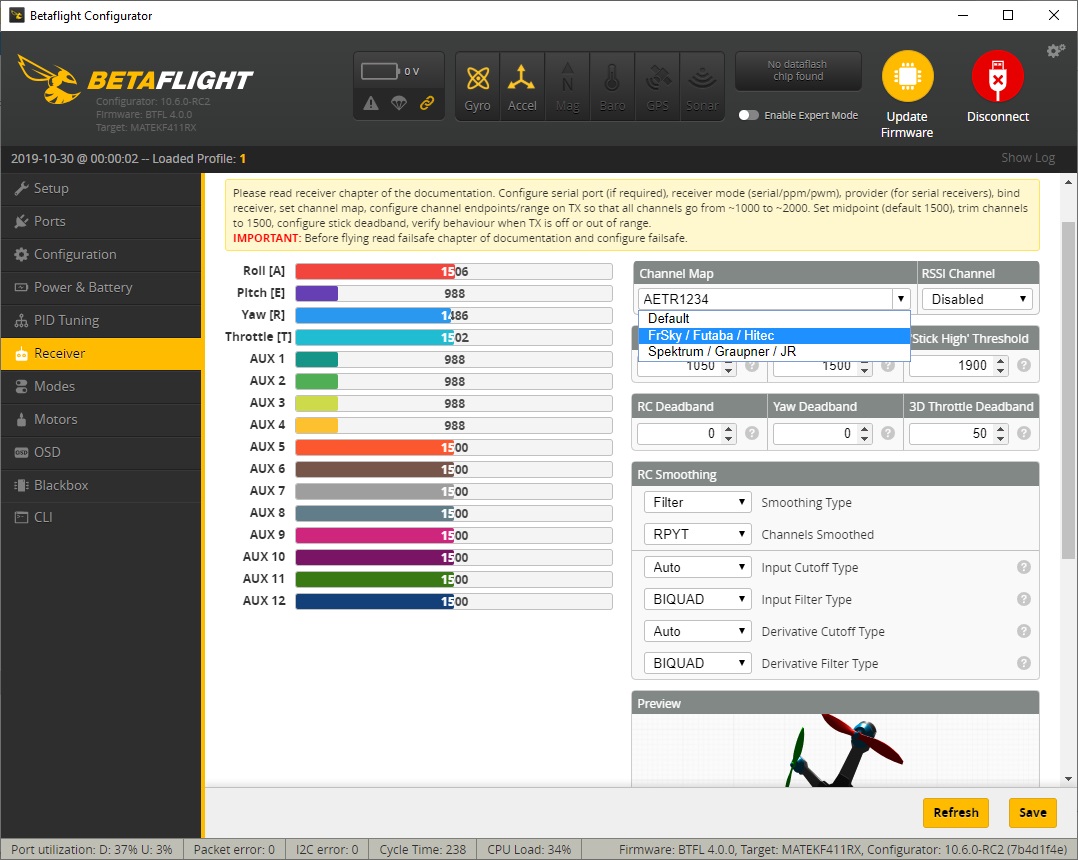1078x860 pixels.
Task: Switch to the Blackbox tab
Action: tap(101, 485)
